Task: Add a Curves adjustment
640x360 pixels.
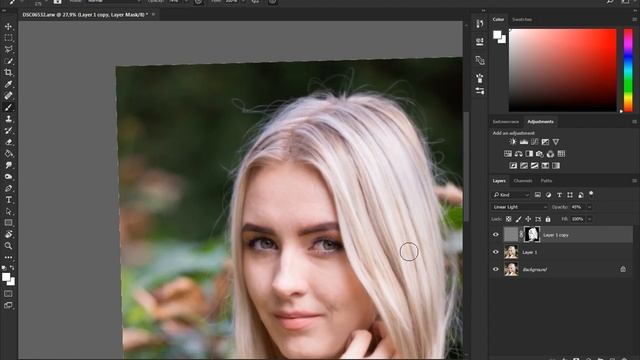Action: 534,142
